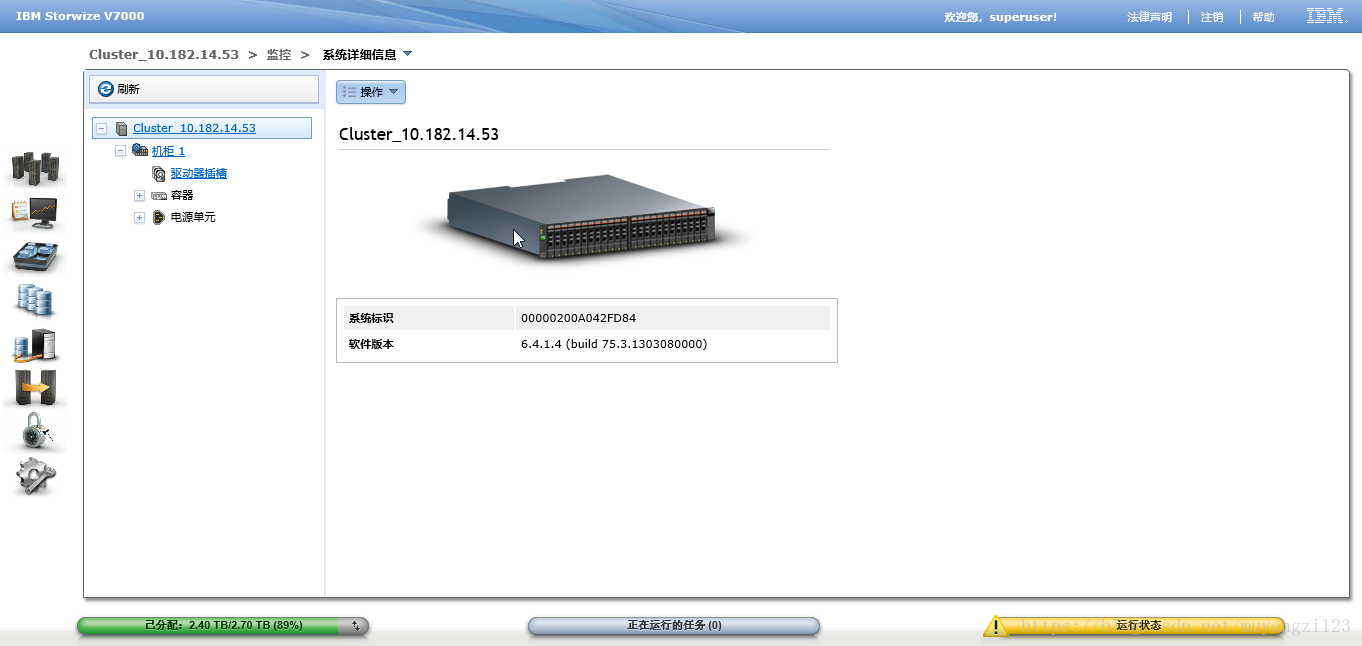The image size is (1362, 646).
Task: Click Cluster_10.182.14.53 in the breadcrumb
Action: (x=164, y=54)
